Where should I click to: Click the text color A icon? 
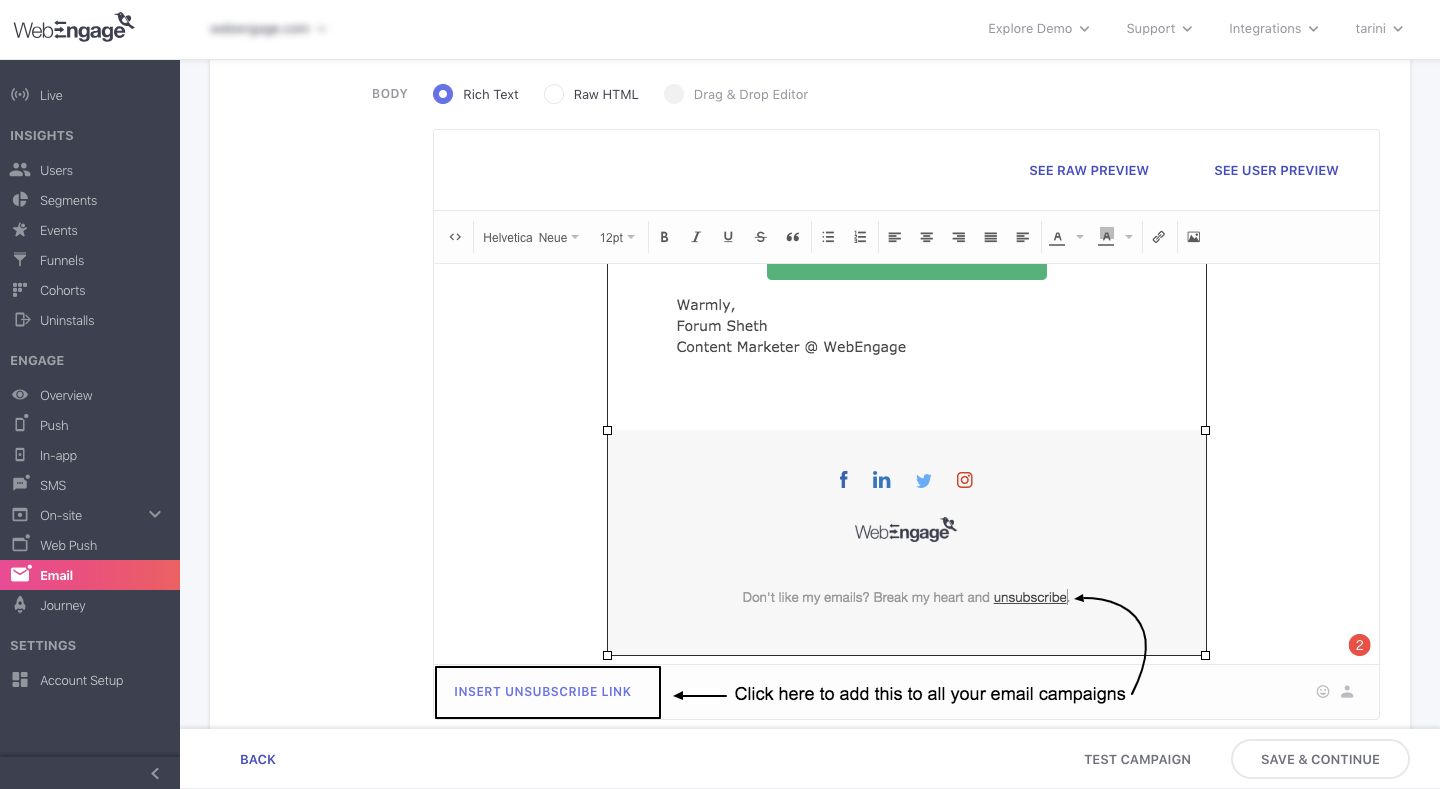tap(1058, 237)
